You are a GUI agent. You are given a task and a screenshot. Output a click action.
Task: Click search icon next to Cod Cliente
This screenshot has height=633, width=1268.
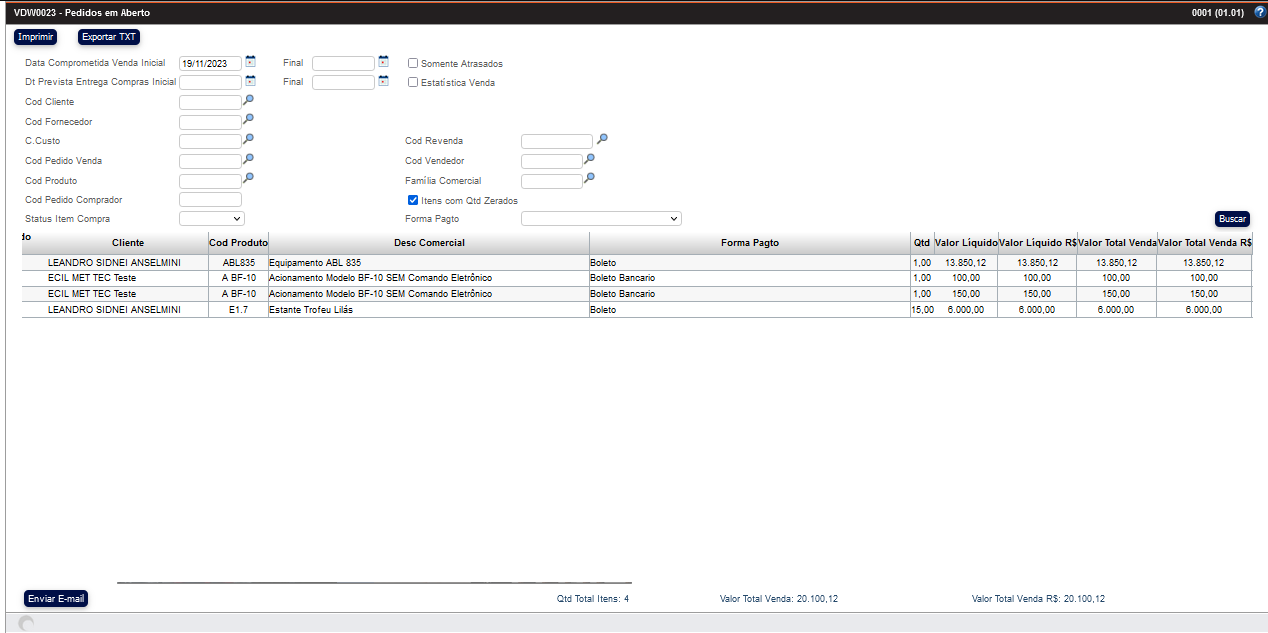click(x=249, y=100)
